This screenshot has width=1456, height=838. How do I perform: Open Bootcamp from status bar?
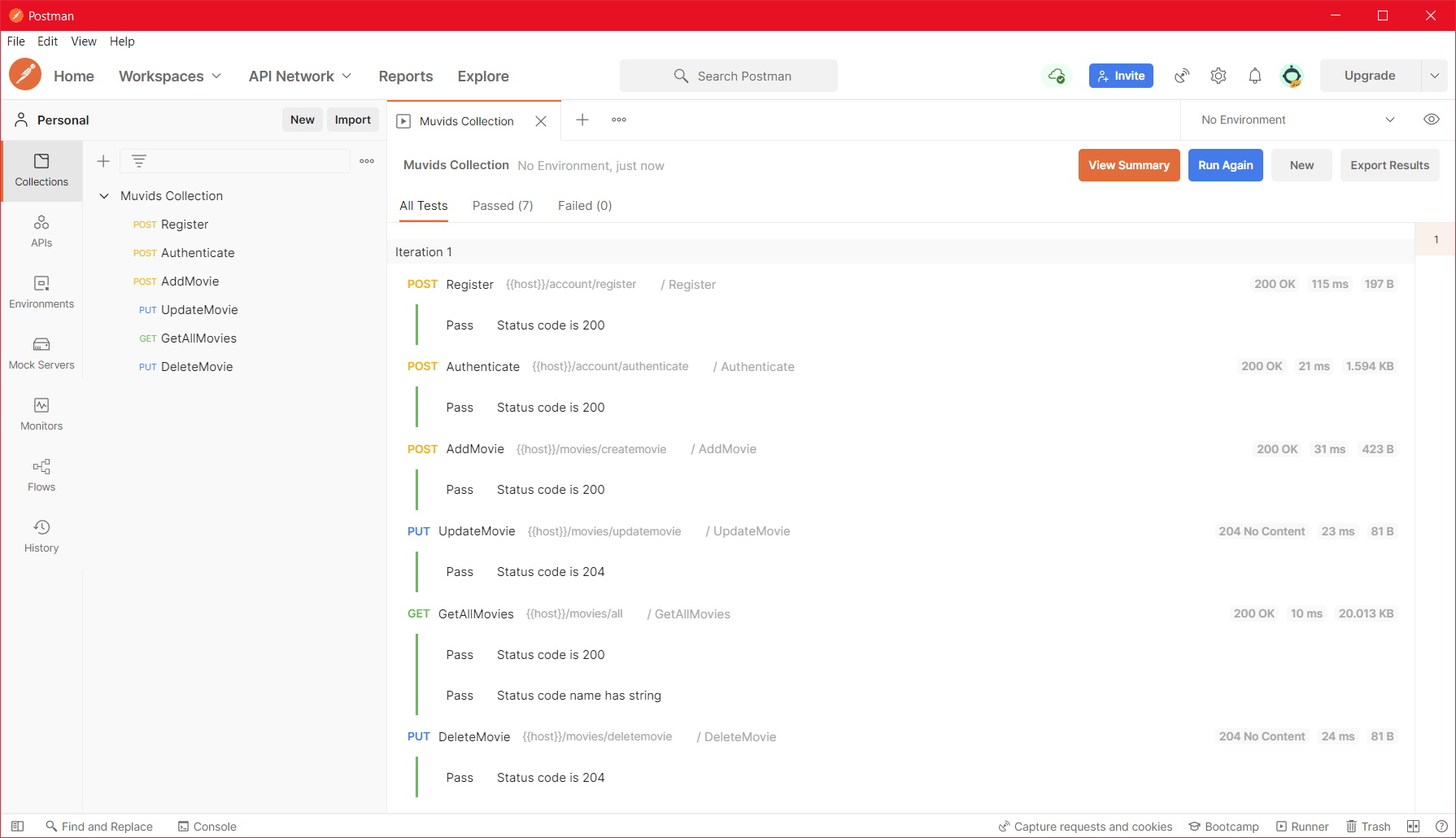(x=1224, y=826)
